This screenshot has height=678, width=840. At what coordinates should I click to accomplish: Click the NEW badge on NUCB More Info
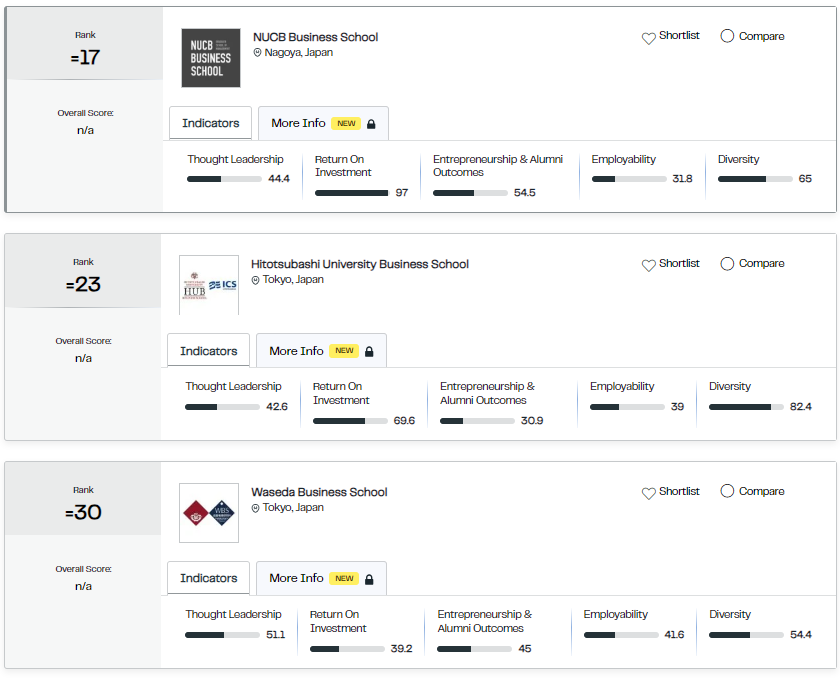[x=346, y=124]
